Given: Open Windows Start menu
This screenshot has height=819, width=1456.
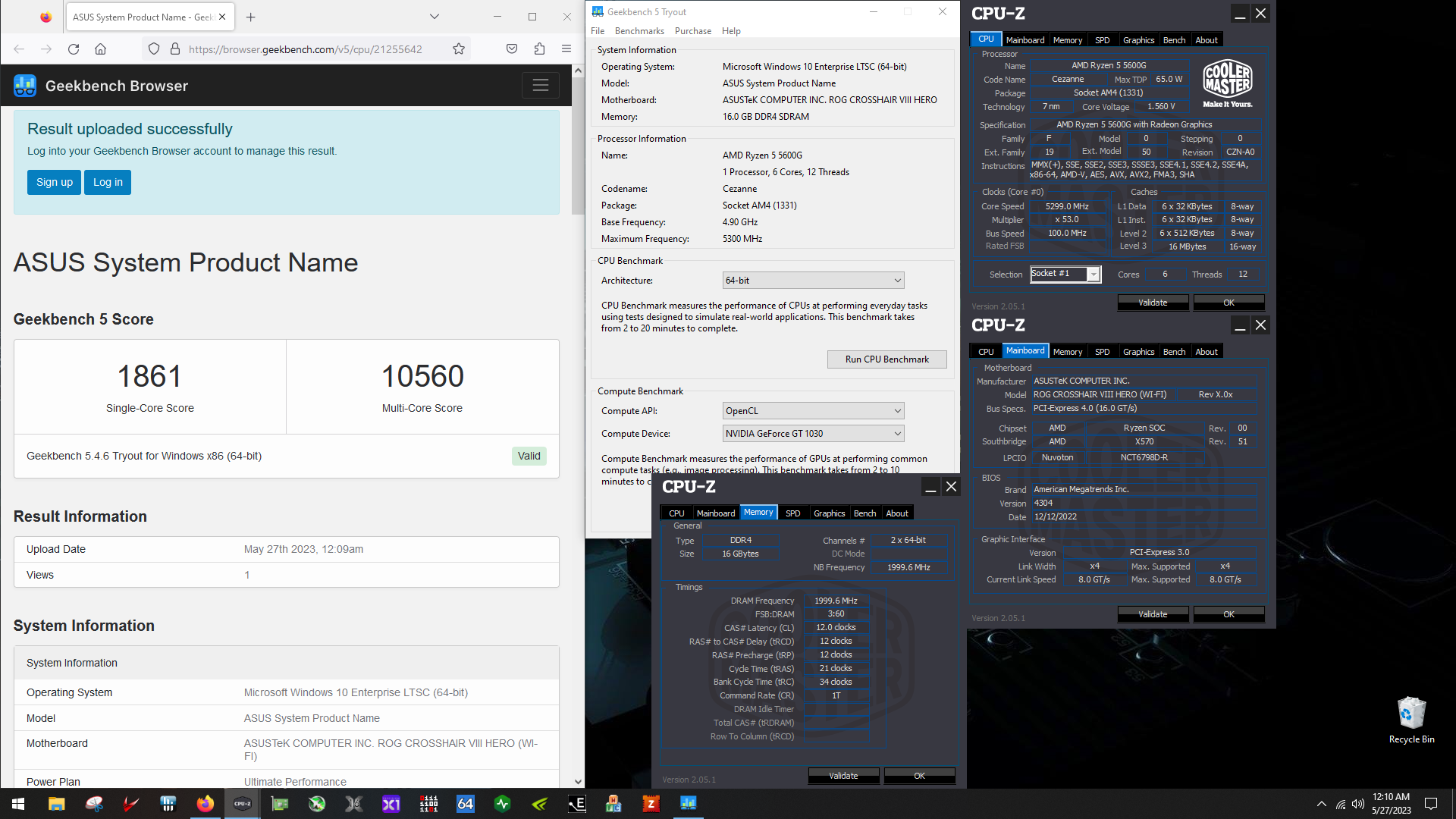Looking at the screenshot, I should pyautogui.click(x=18, y=804).
